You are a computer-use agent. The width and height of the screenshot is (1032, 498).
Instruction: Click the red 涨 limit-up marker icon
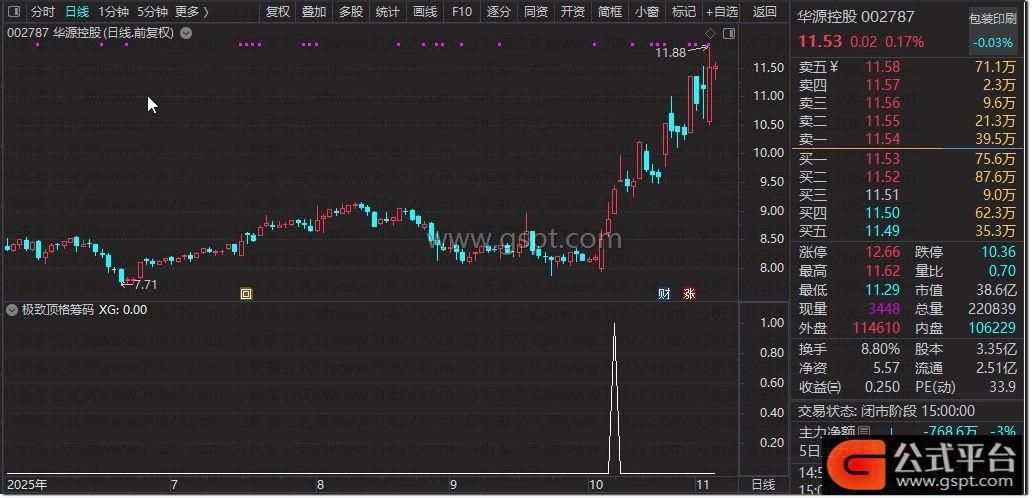tap(689, 293)
